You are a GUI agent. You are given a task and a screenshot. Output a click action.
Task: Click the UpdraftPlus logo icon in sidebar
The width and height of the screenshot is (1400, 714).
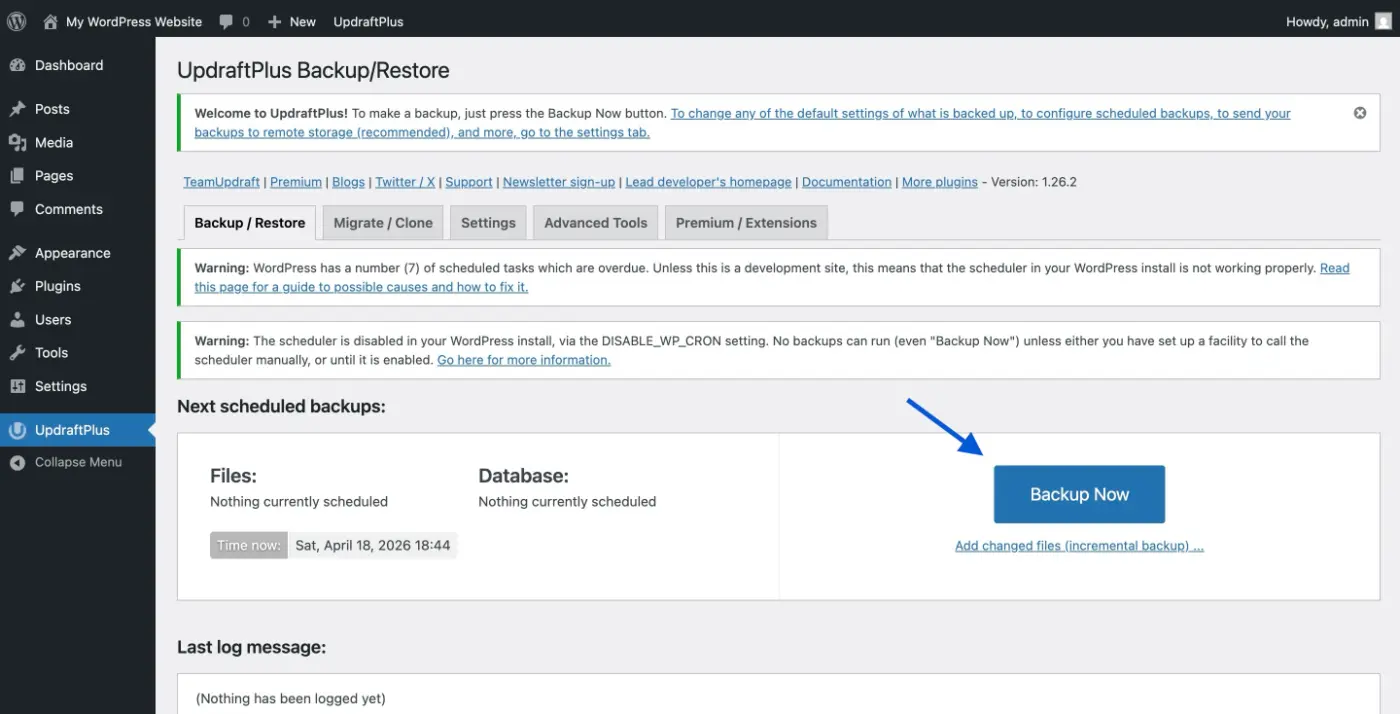(17, 430)
